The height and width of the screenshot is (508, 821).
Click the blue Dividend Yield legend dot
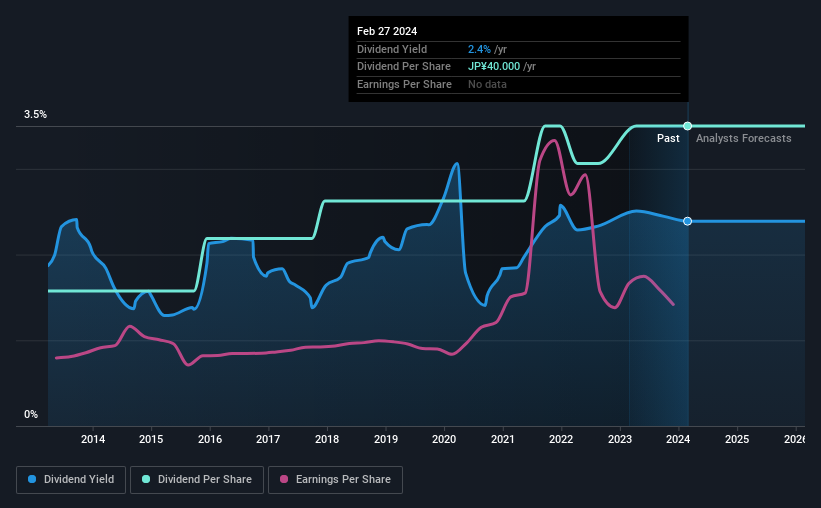[32, 479]
